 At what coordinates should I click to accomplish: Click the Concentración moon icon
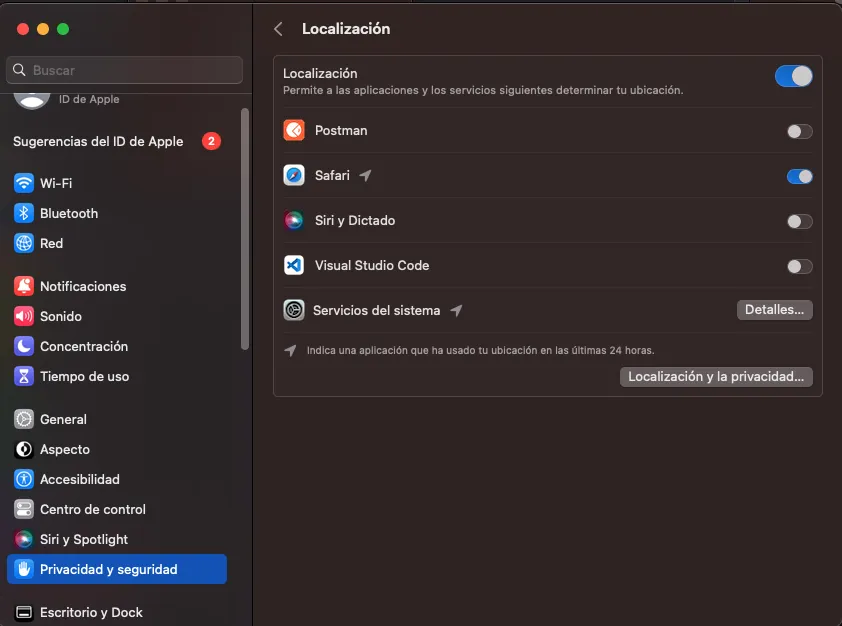[24, 346]
